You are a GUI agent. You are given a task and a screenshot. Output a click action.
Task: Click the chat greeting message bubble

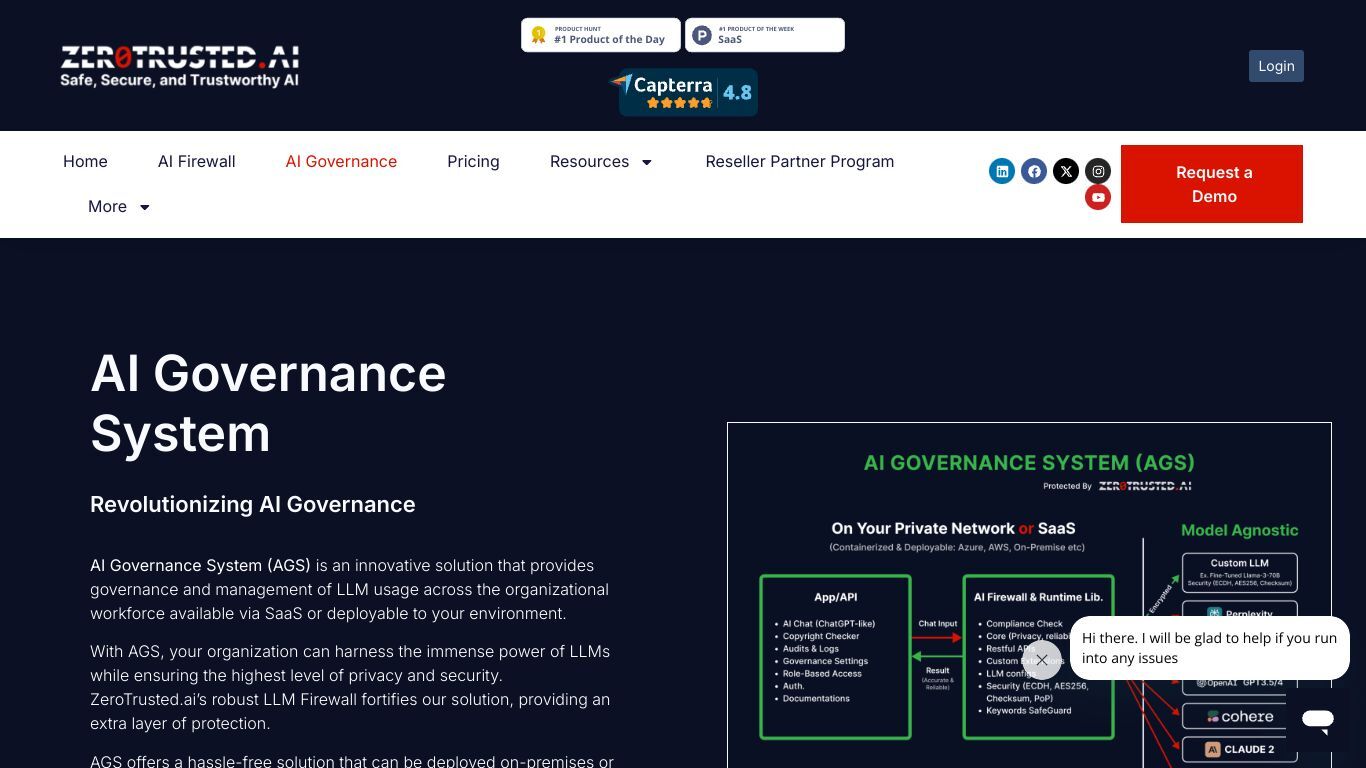(x=1209, y=648)
